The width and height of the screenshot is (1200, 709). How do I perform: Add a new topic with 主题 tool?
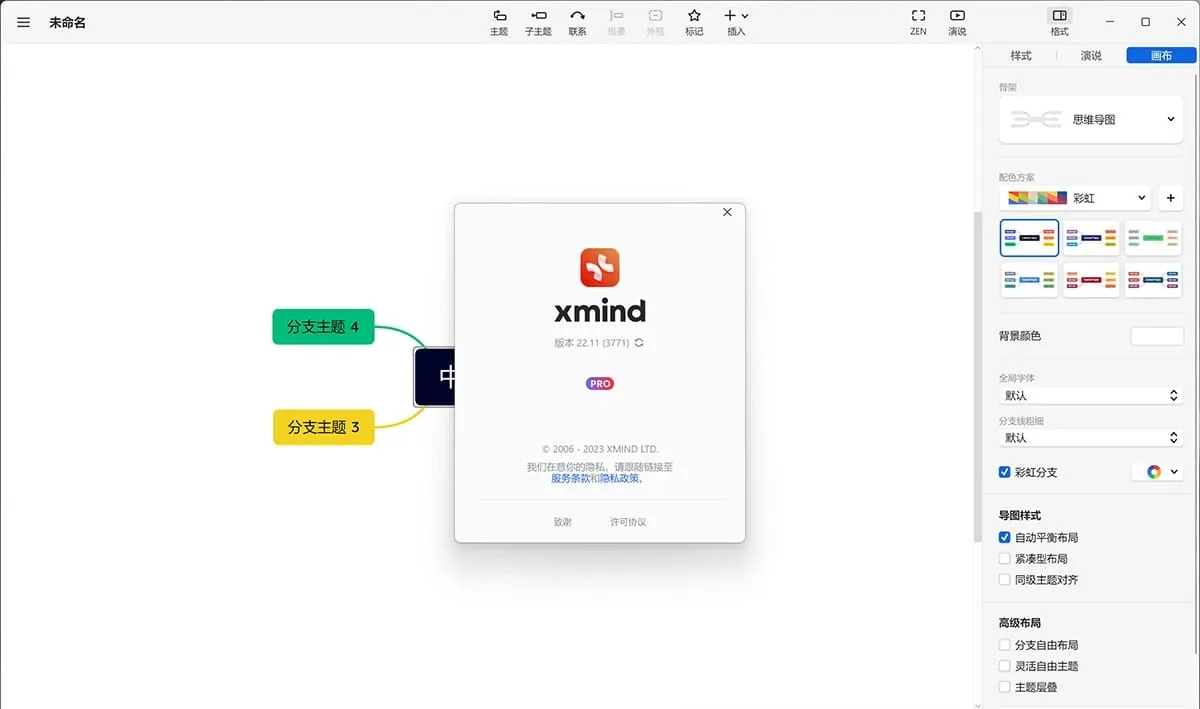499,22
